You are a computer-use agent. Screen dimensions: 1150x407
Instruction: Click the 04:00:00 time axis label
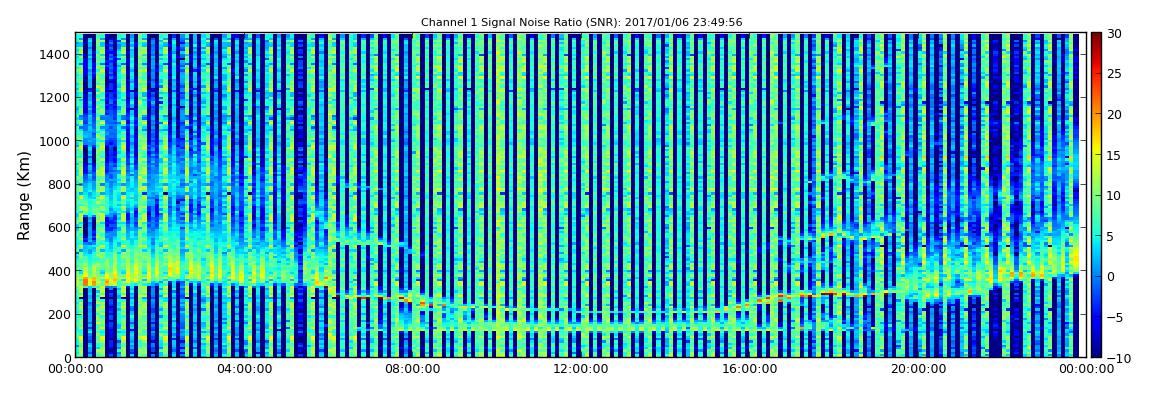click(x=243, y=370)
